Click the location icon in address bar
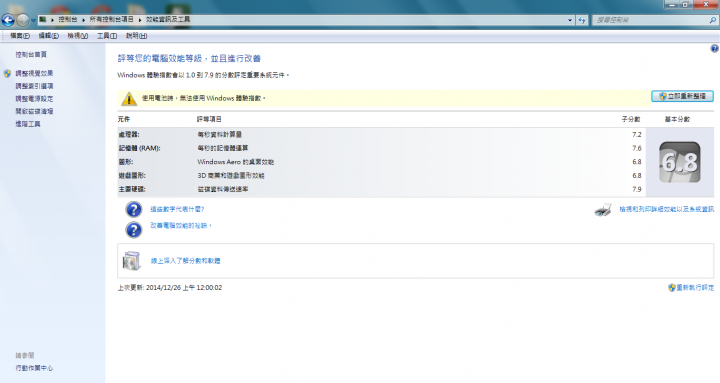This screenshot has width=720, height=383. [43, 19]
